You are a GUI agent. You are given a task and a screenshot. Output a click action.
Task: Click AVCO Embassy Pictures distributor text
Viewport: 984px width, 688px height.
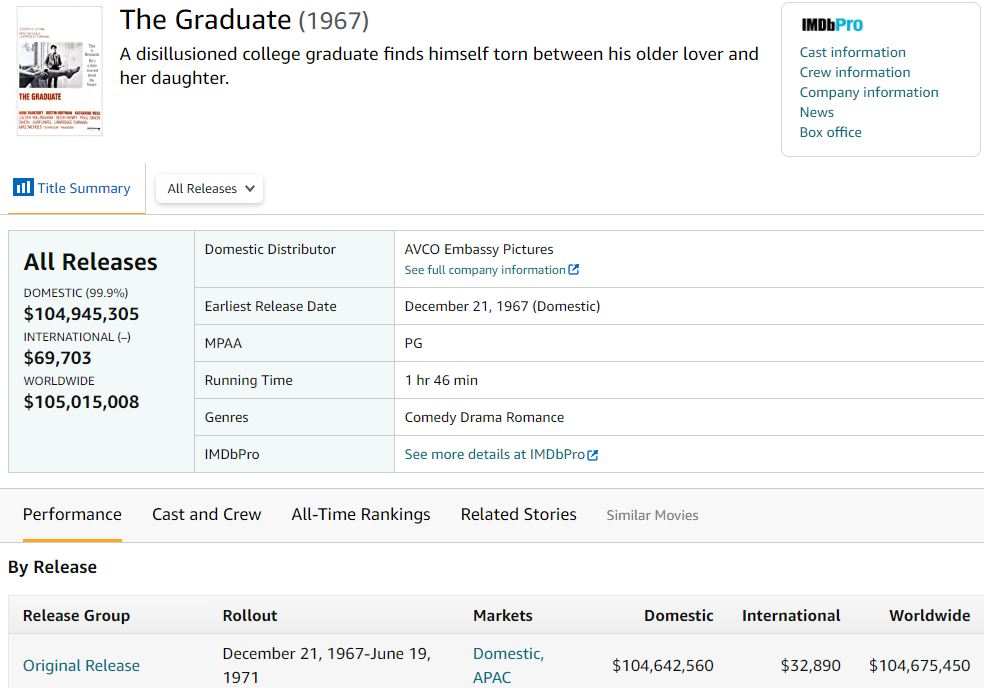(x=479, y=249)
